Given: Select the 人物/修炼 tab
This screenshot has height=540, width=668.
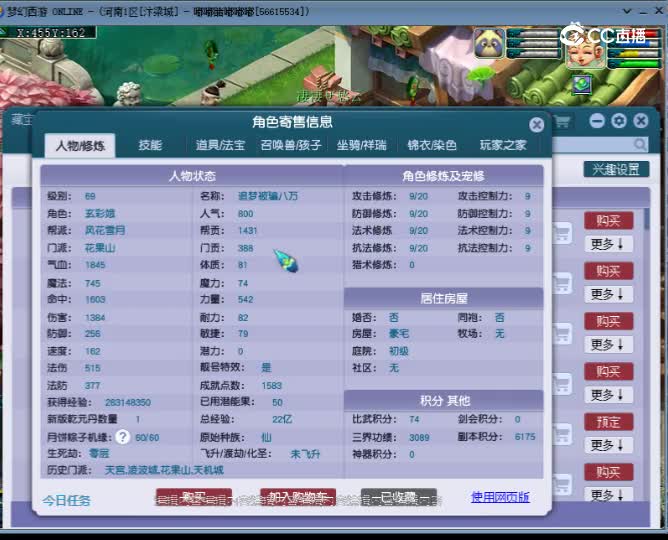Looking at the screenshot, I should point(80,146).
